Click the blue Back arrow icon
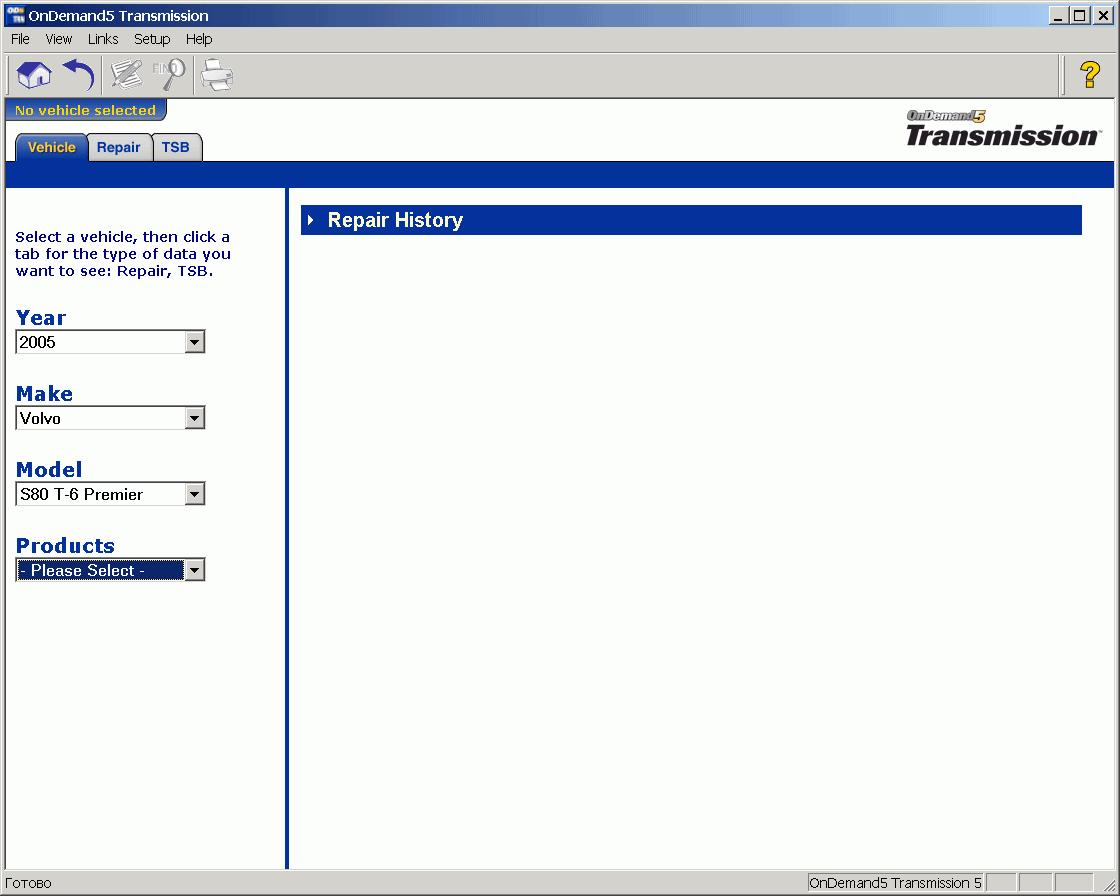This screenshot has height=896, width=1120. tap(78, 74)
